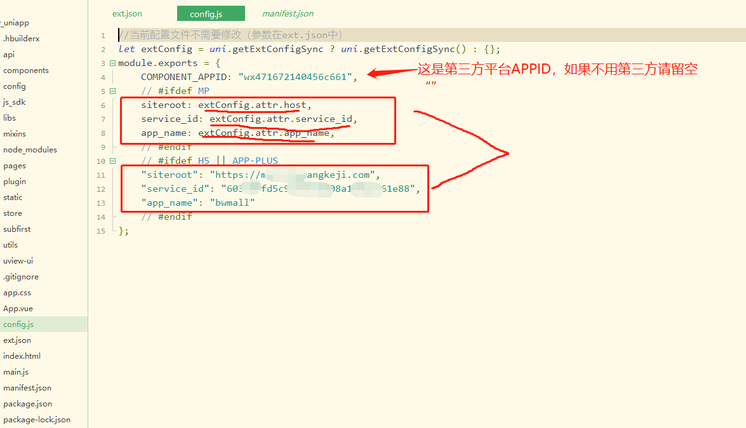The height and width of the screenshot is (428, 746).
Task: Click the "siteroot" key on line 11
Action: click(169, 175)
